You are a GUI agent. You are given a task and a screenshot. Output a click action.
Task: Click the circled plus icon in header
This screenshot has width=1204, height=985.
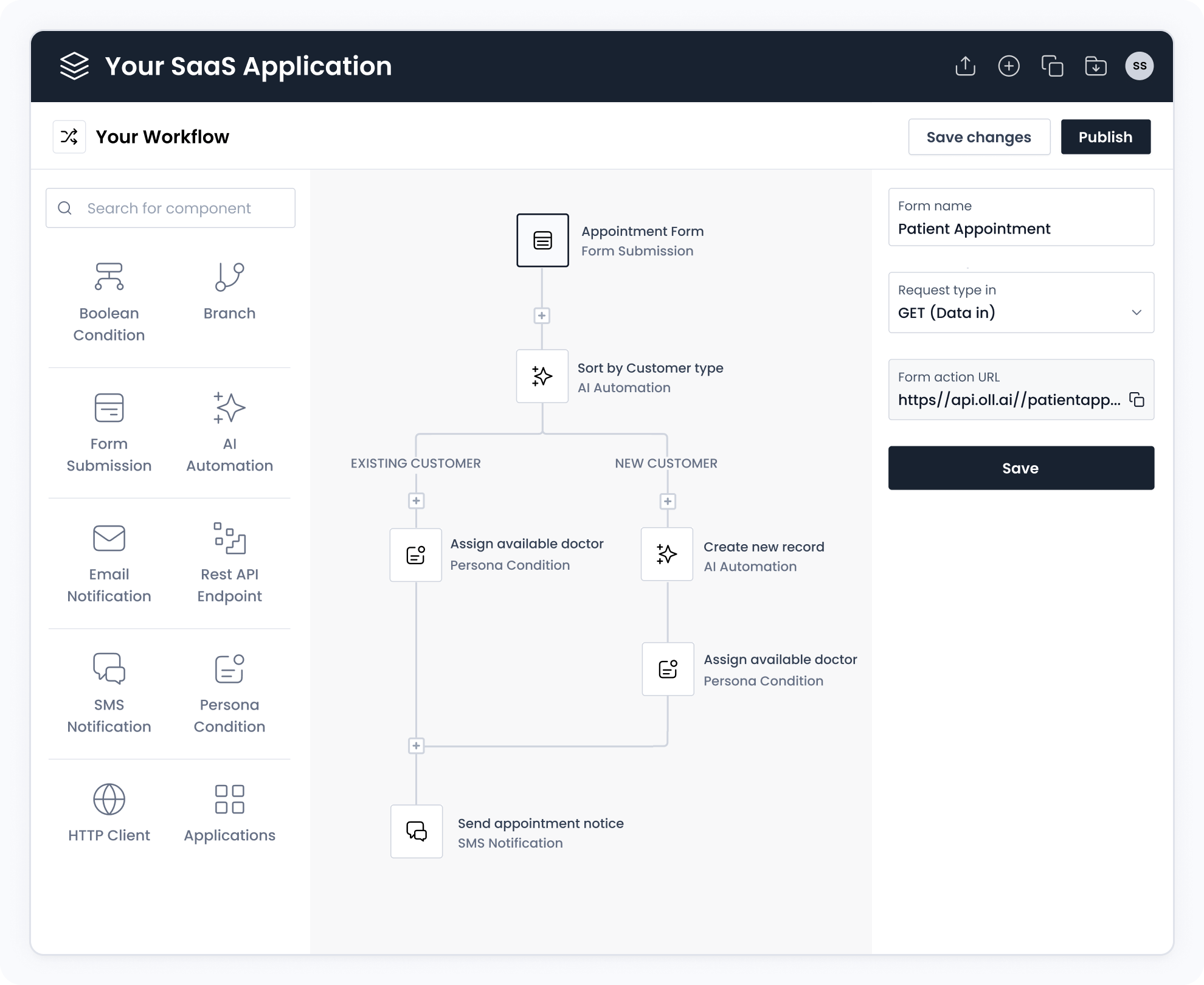[1009, 66]
